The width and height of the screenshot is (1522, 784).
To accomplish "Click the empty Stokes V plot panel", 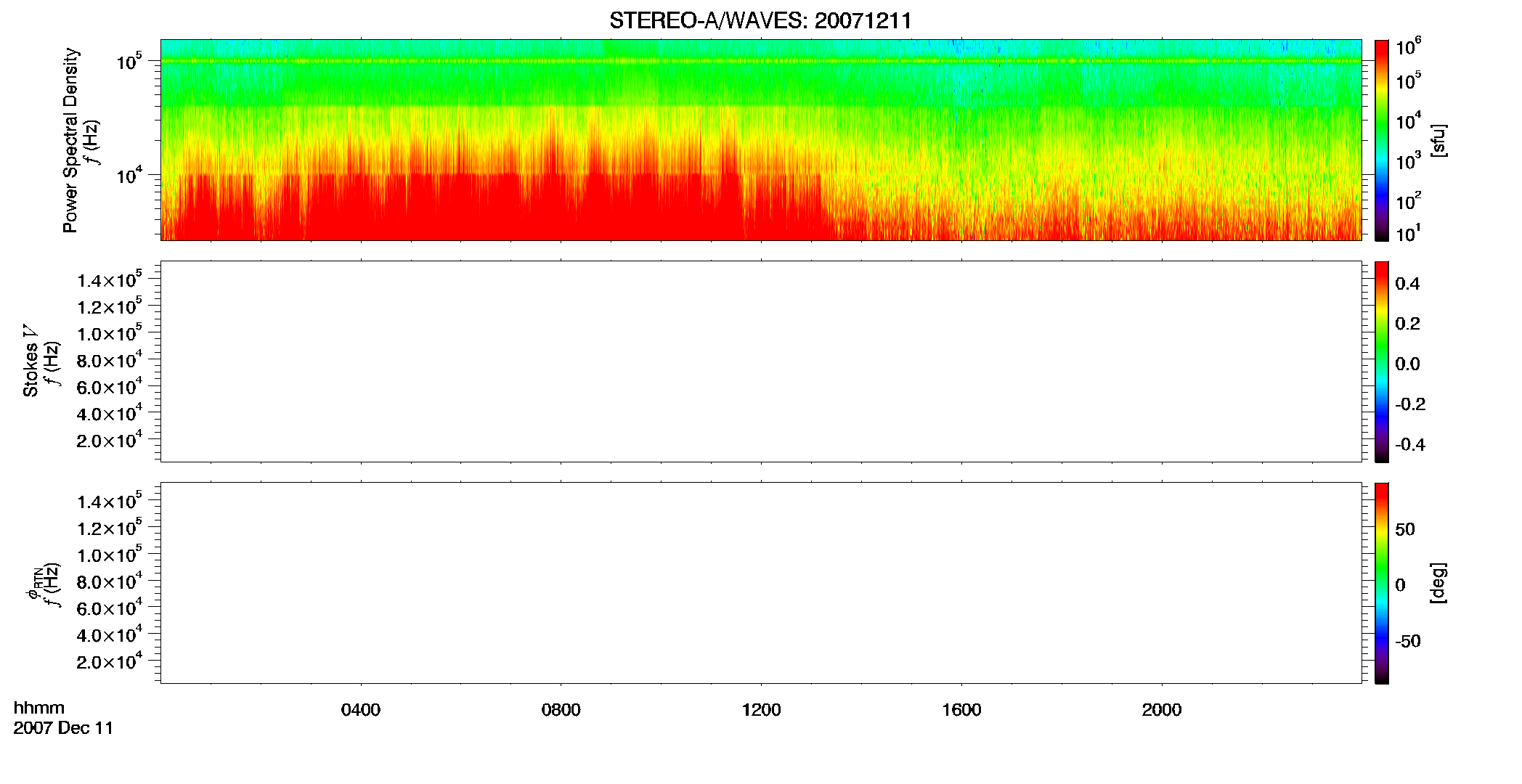I will point(761,362).
